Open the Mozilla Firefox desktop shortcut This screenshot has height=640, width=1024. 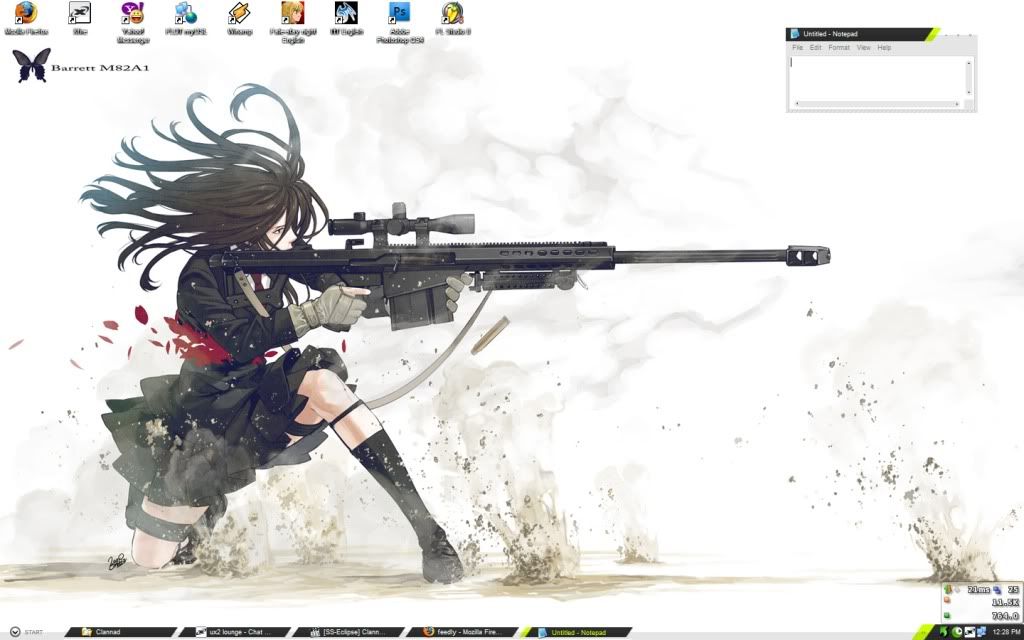(x=25, y=18)
